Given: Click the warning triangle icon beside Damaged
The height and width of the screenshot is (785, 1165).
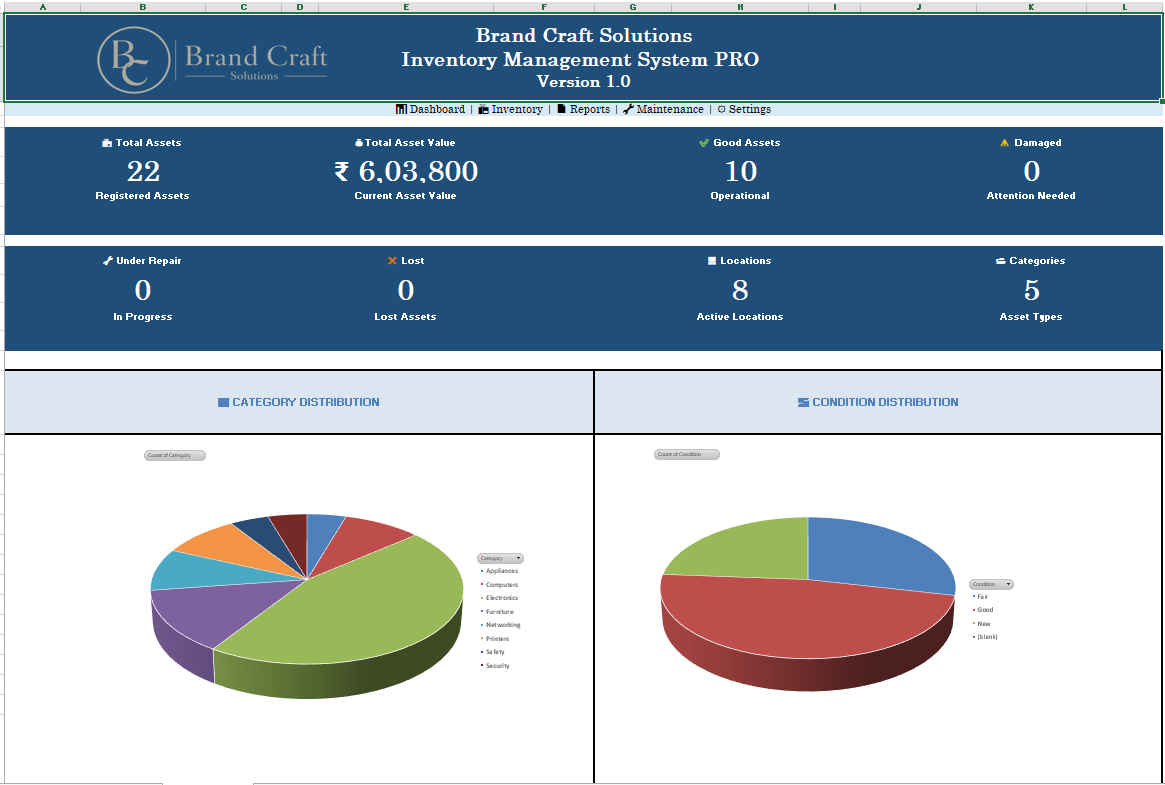Looking at the screenshot, I should pos(1005,143).
